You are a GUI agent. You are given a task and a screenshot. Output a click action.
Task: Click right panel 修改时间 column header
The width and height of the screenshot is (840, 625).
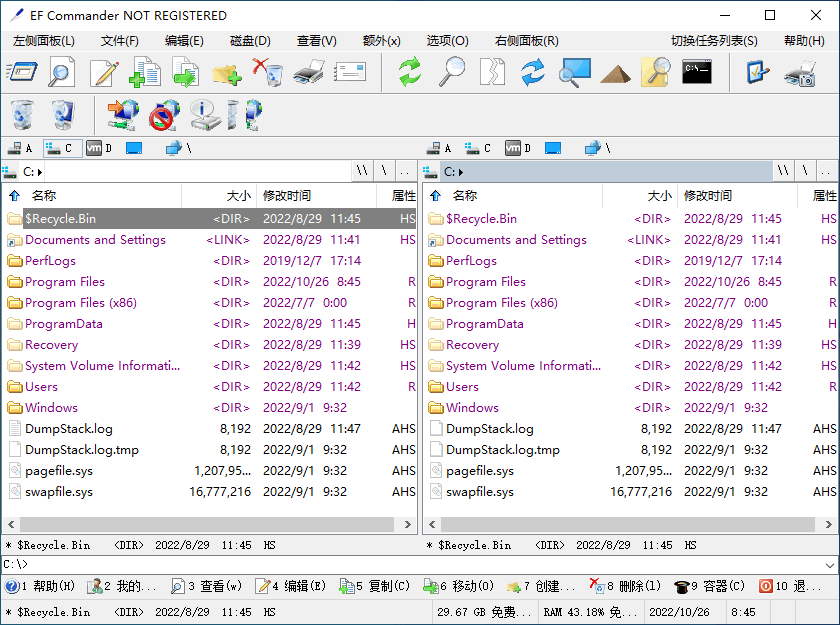[737, 196]
